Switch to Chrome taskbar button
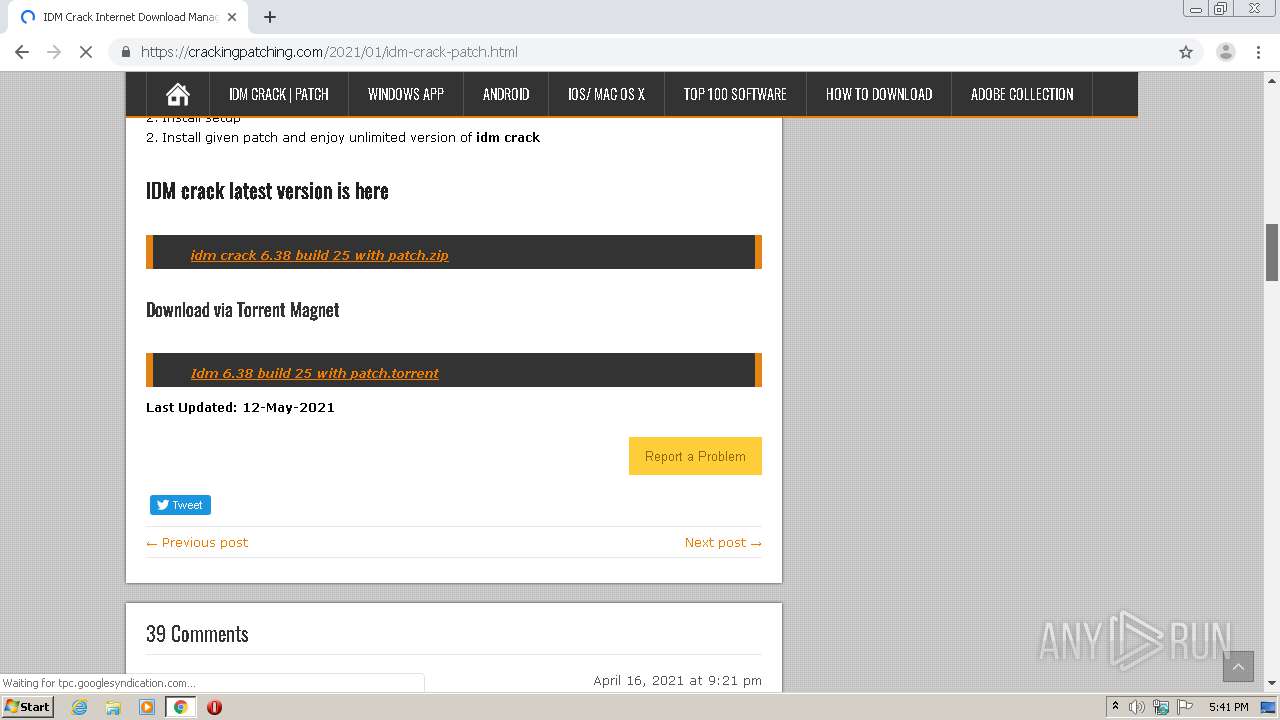This screenshot has width=1280, height=720. pos(180,707)
